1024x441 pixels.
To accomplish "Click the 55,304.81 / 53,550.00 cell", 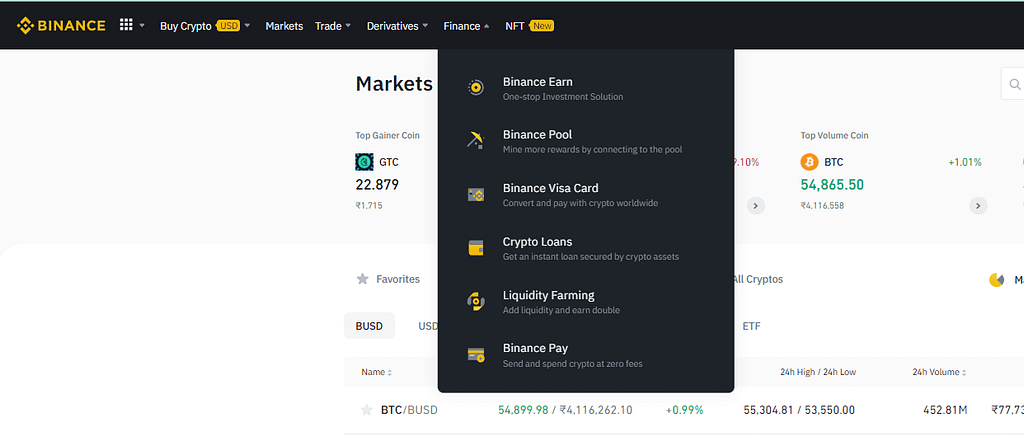I will pyautogui.click(x=799, y=410).
